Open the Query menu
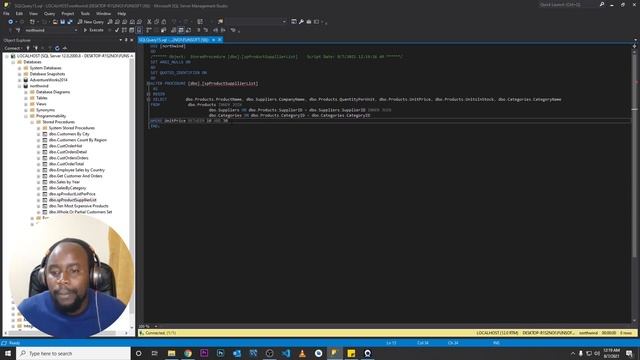The image size is (640, 360). pos(49,13)
